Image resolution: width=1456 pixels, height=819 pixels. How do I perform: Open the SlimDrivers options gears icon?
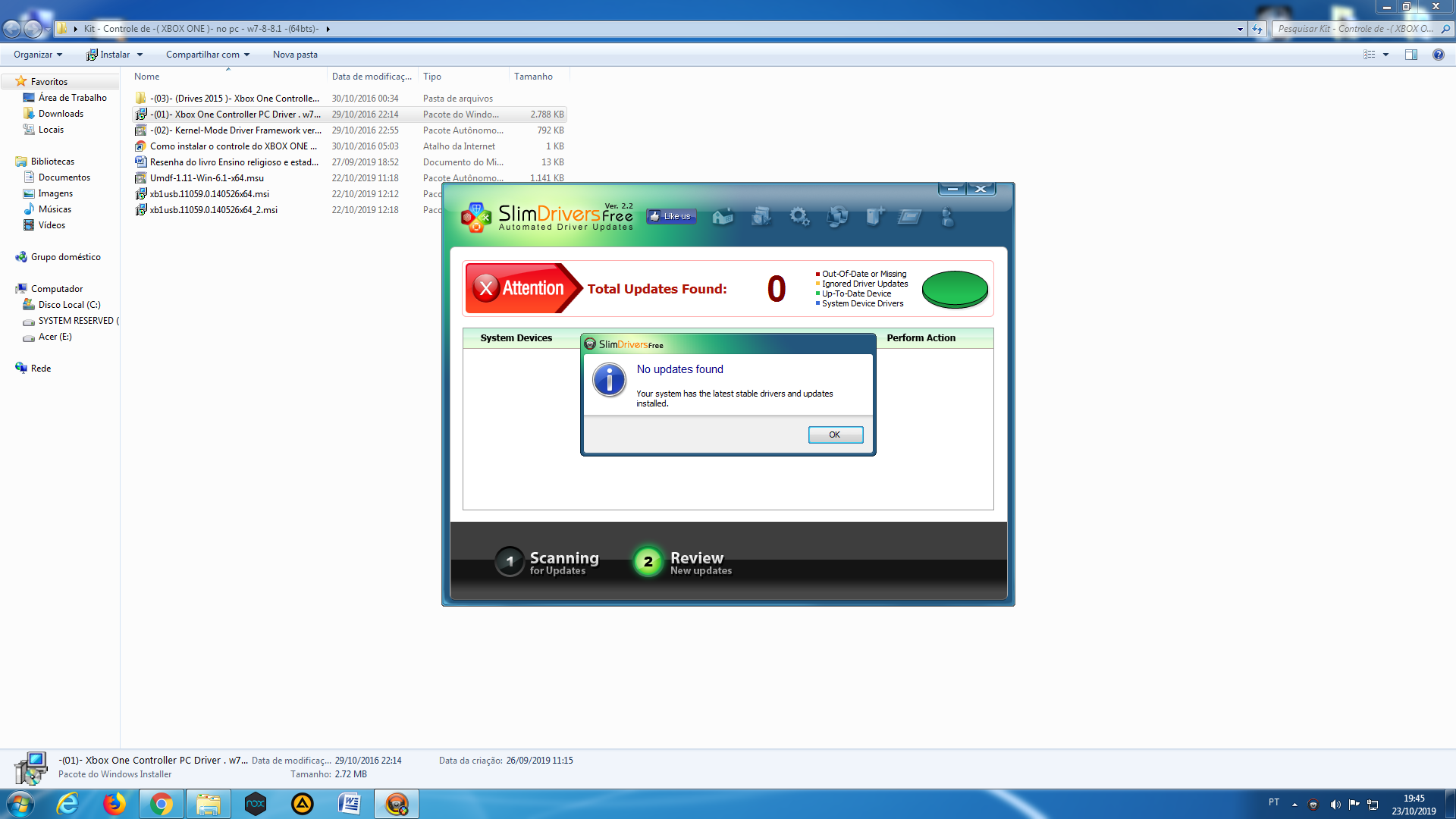(x=799, y=217)
